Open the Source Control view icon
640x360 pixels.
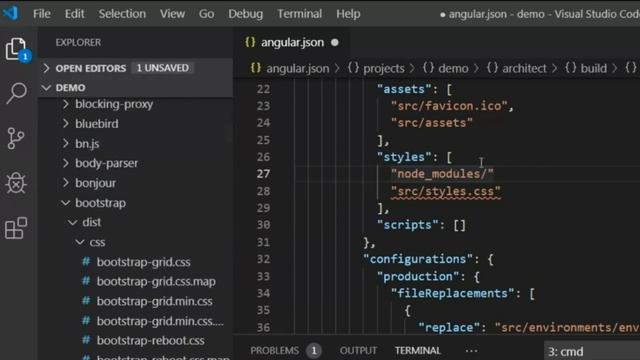pos(16,138)
